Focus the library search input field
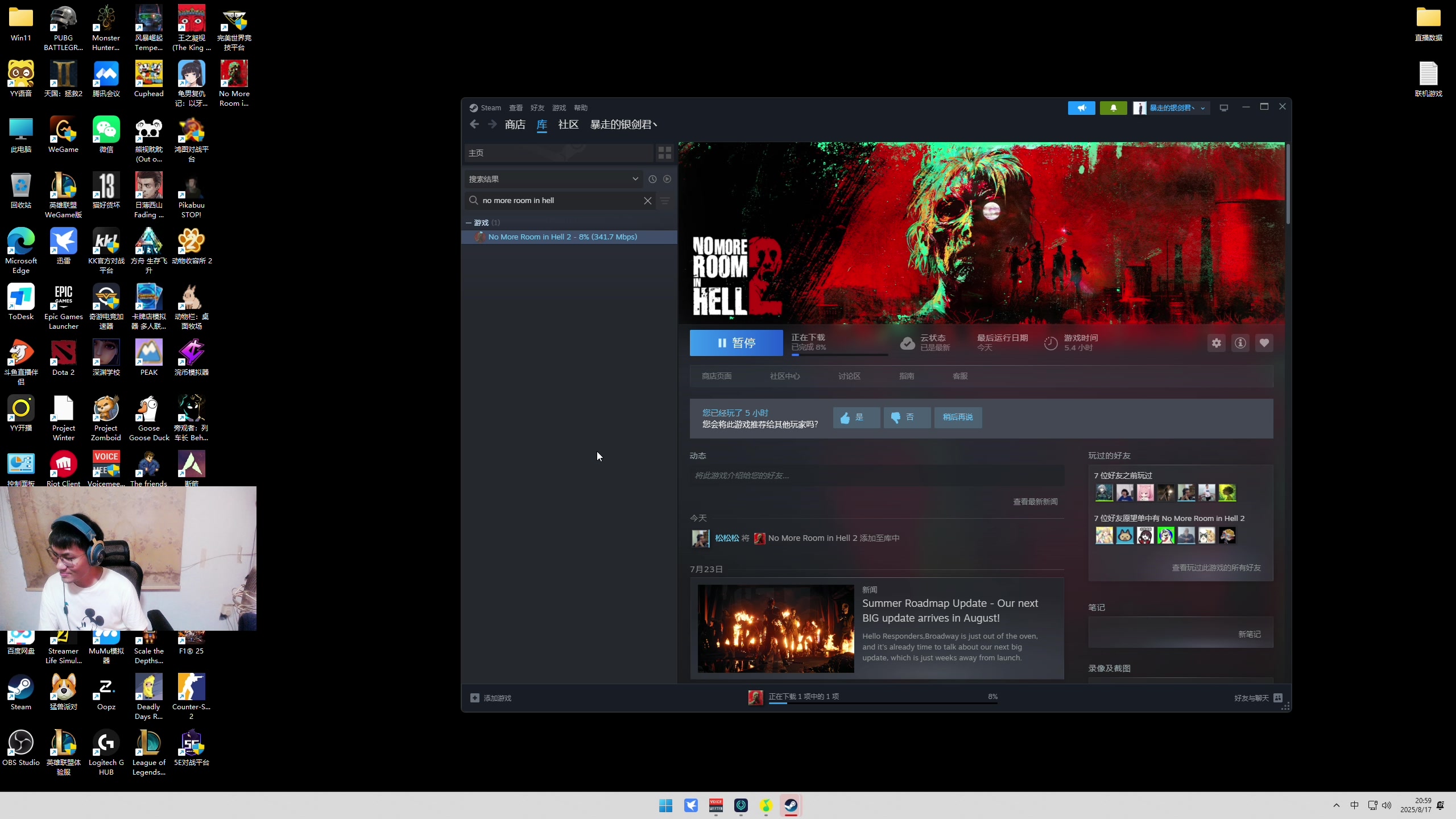 tap(561, 201)
